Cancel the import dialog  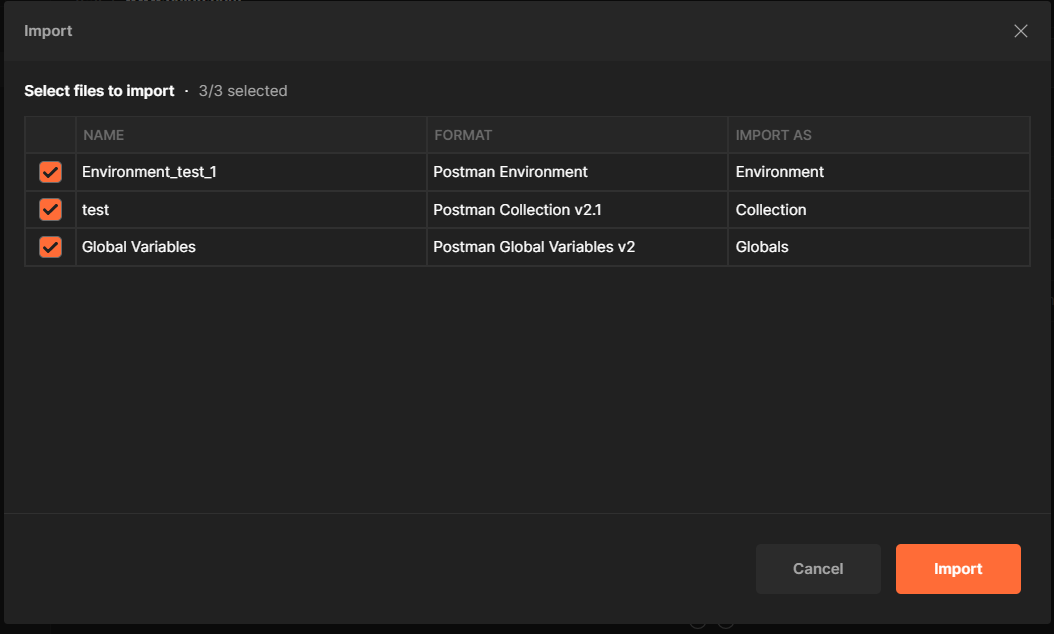coord(818,569)
